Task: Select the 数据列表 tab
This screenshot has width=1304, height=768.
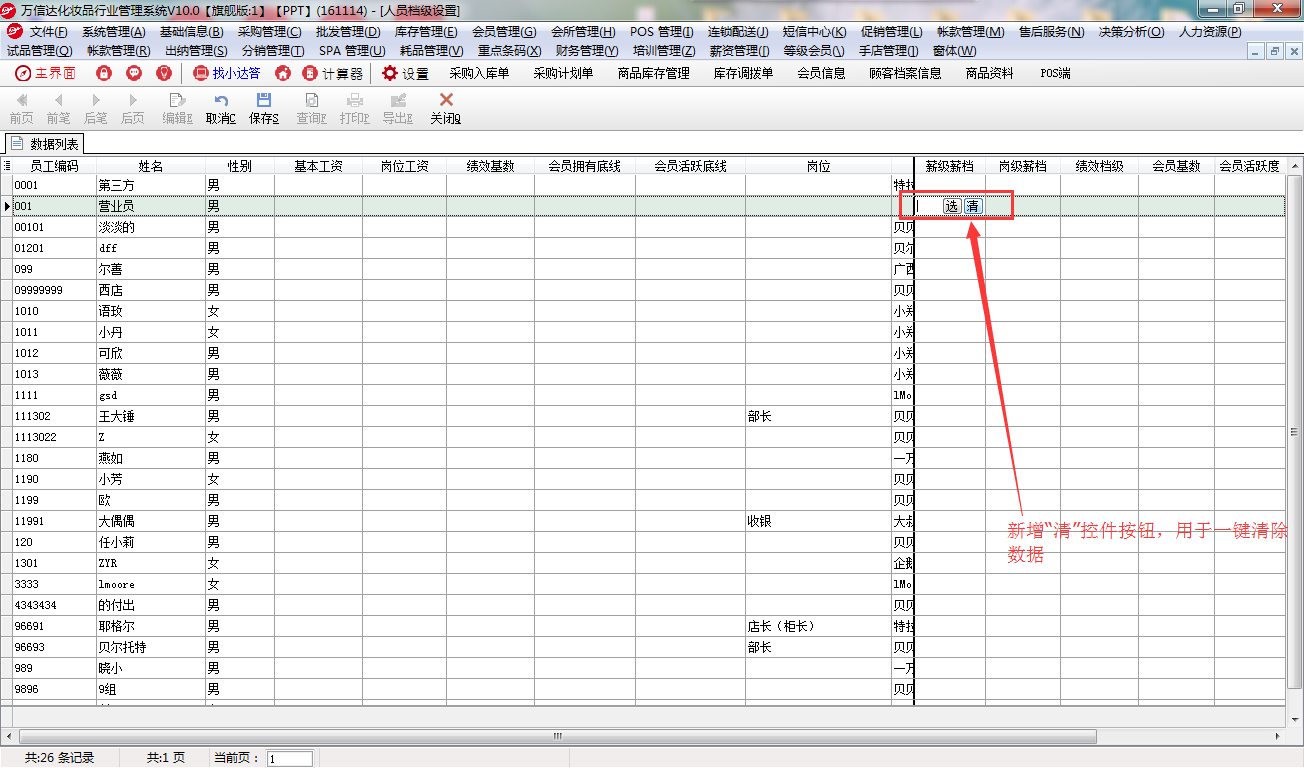Action: tap(45, 144)
